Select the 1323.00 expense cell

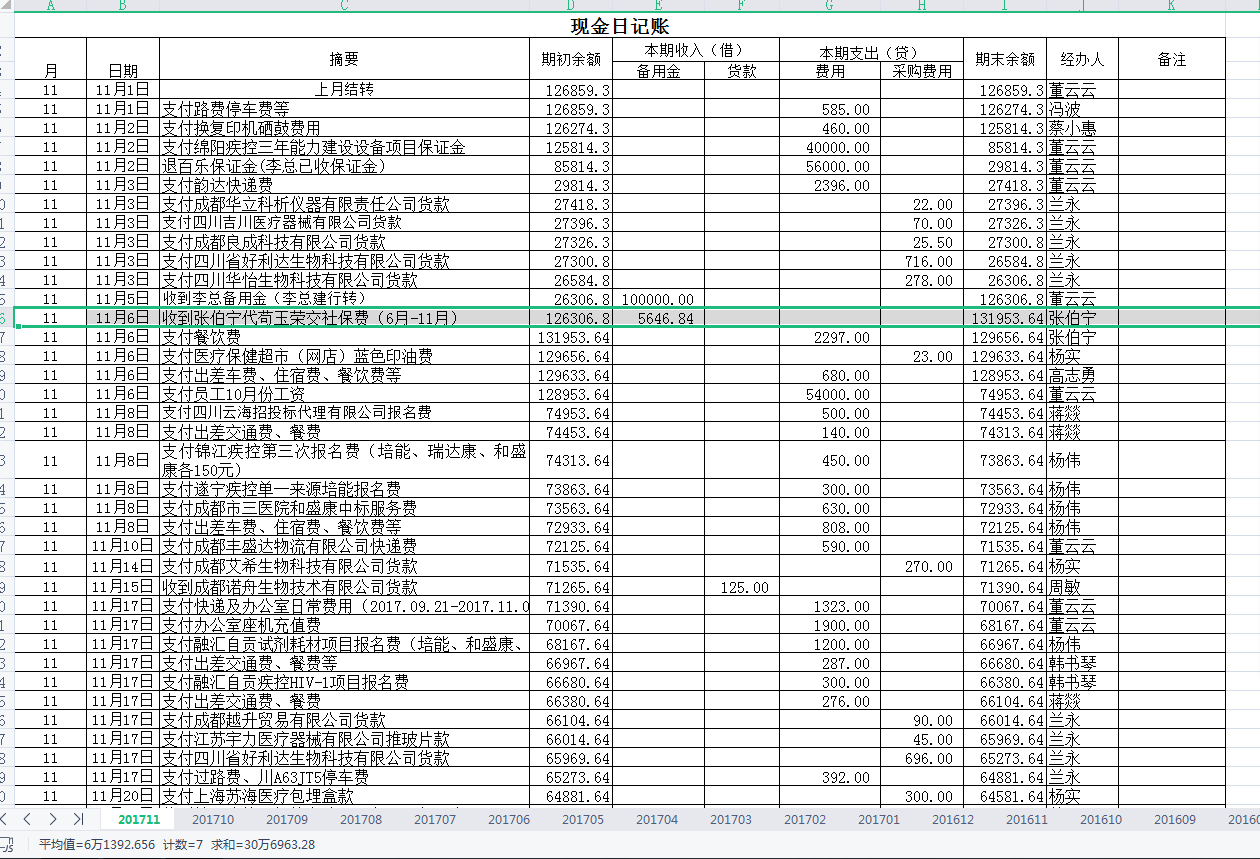click(830, 606)
